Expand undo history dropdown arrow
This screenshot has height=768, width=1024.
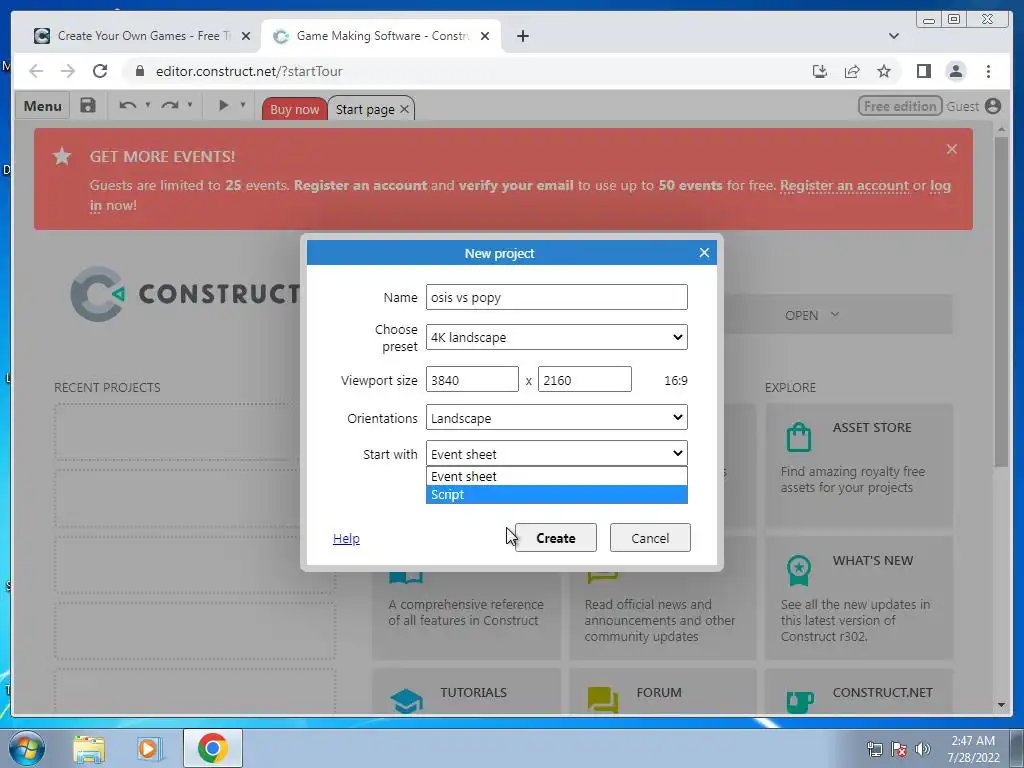[x=148, y=105]
